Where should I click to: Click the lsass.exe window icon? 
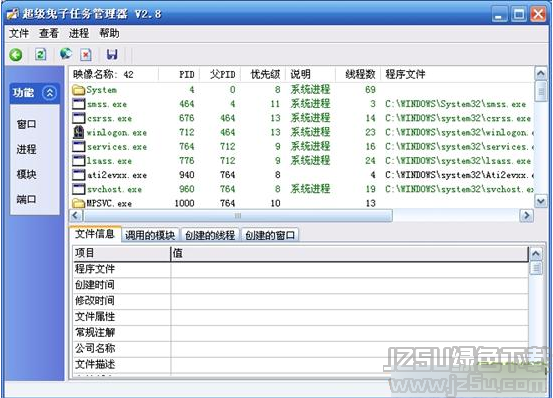tap(78, 161)
